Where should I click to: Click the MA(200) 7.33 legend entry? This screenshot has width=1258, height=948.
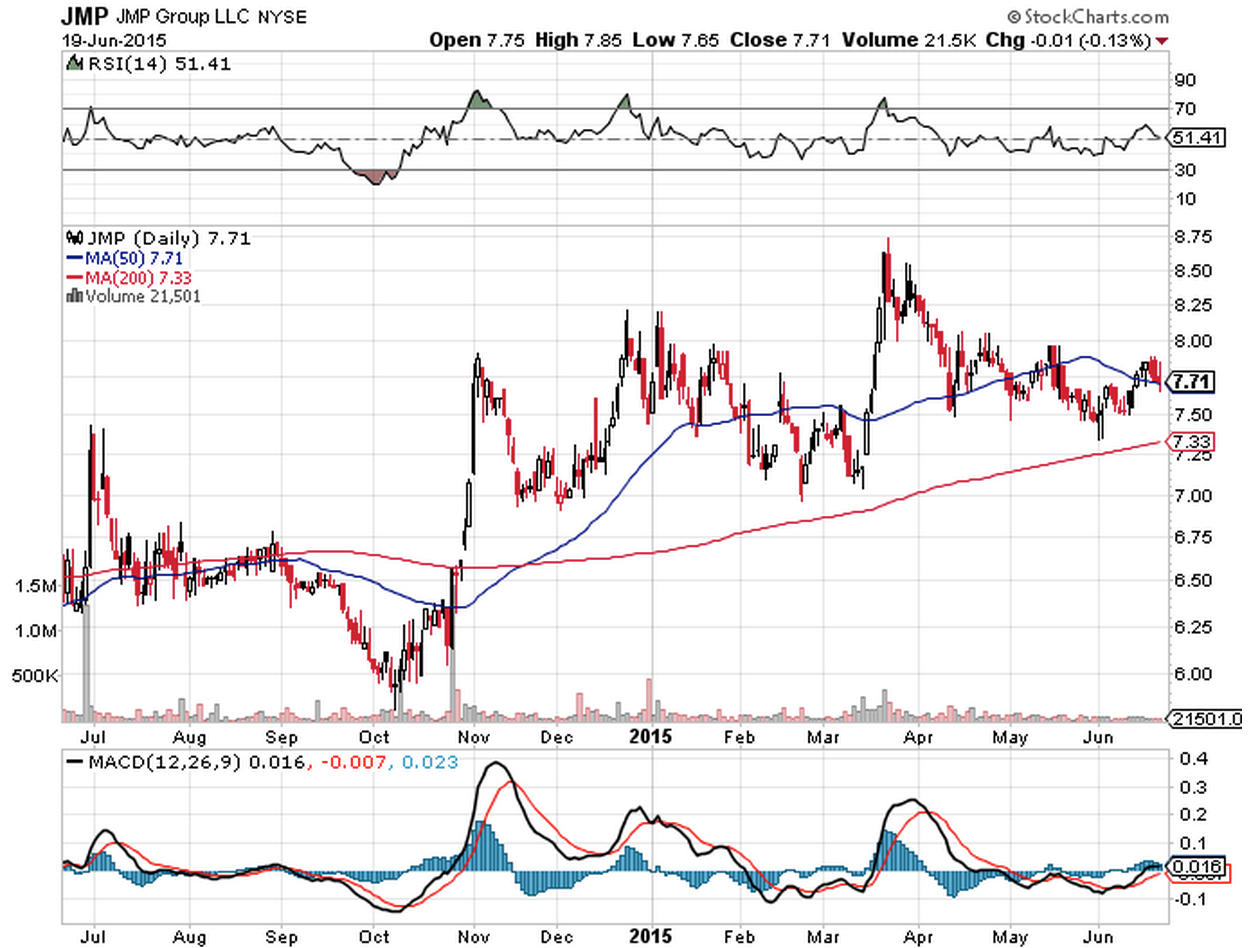(137, 277)
